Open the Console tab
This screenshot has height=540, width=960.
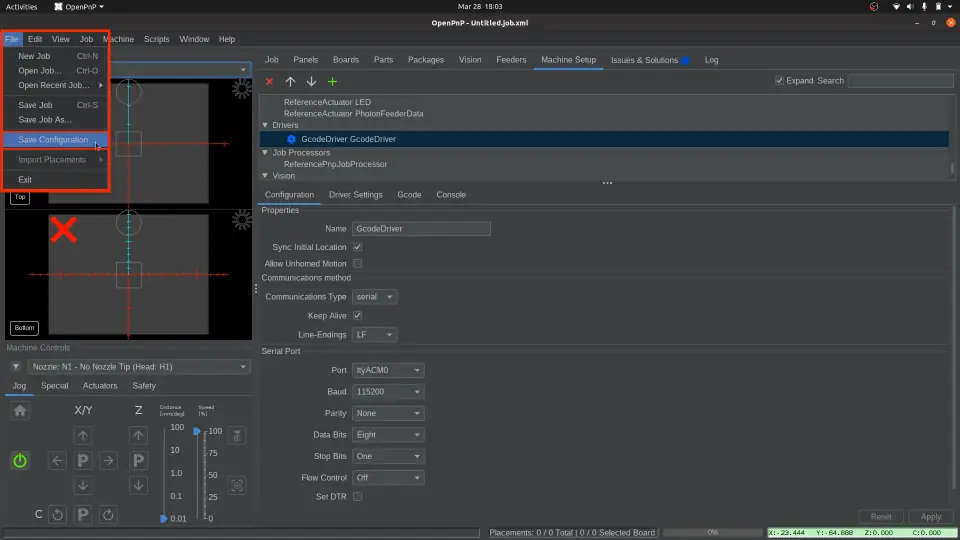(x=451, y=195)
